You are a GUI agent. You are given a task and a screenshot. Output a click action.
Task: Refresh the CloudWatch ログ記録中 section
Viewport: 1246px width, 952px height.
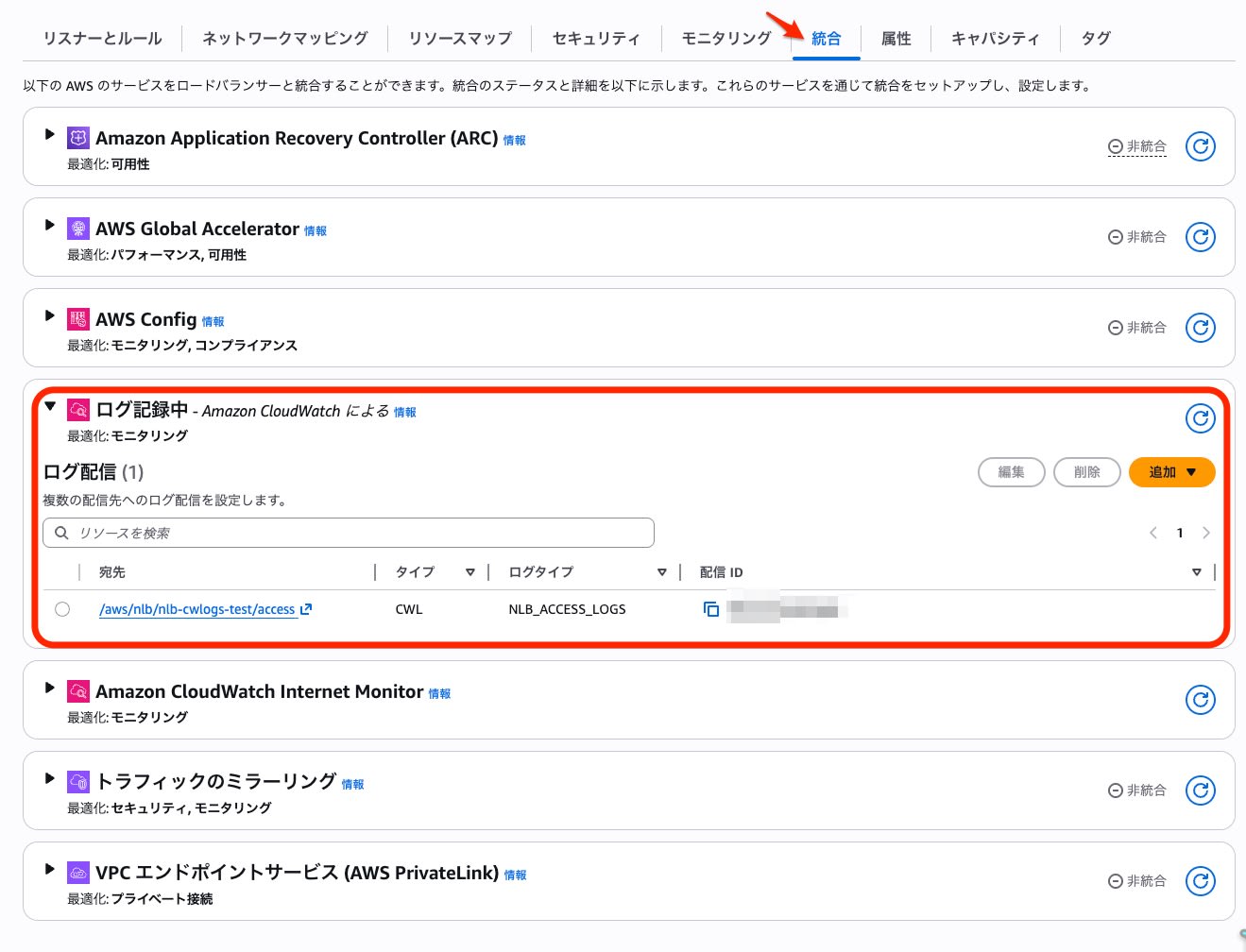pyautogui.click(x=1200, y=418)
